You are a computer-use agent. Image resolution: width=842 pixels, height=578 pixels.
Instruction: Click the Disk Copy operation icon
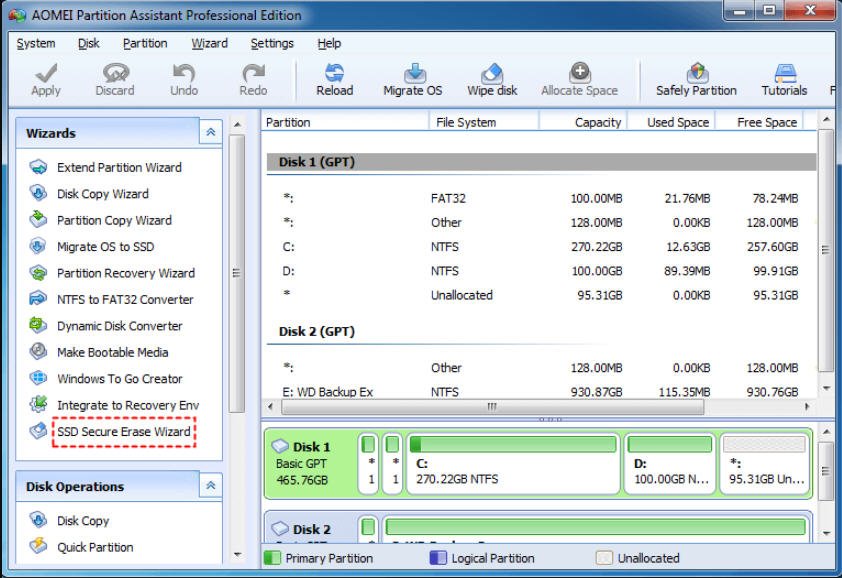(38, 520)
